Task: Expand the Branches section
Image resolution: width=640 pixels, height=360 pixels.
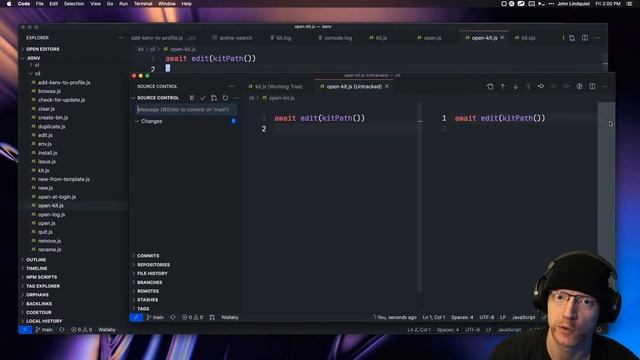Action: pyautogui.click(x=149, y=282)
